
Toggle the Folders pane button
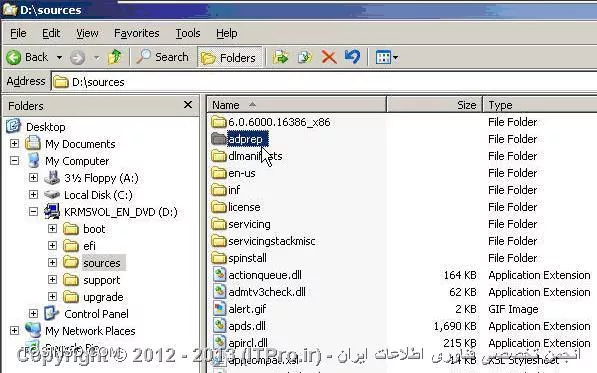tap(229, 57)
